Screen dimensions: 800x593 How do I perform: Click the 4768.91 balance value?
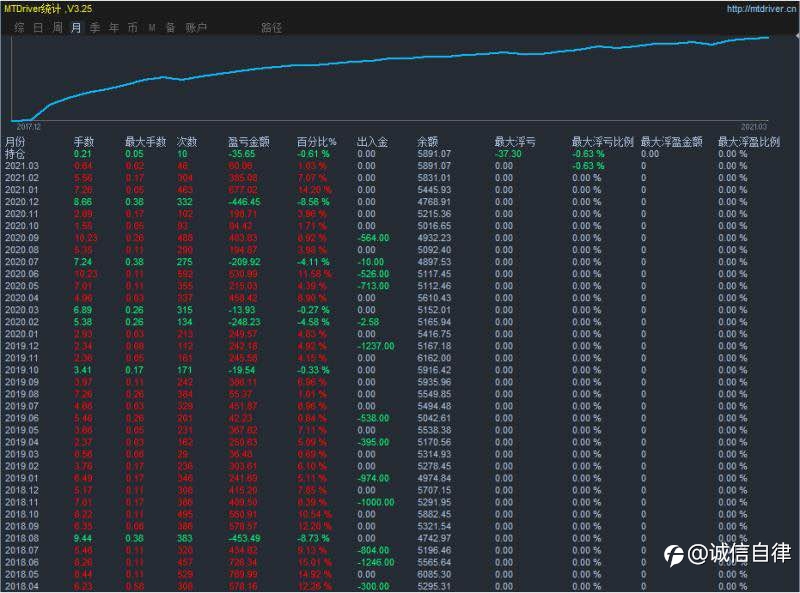coord(434,202)
